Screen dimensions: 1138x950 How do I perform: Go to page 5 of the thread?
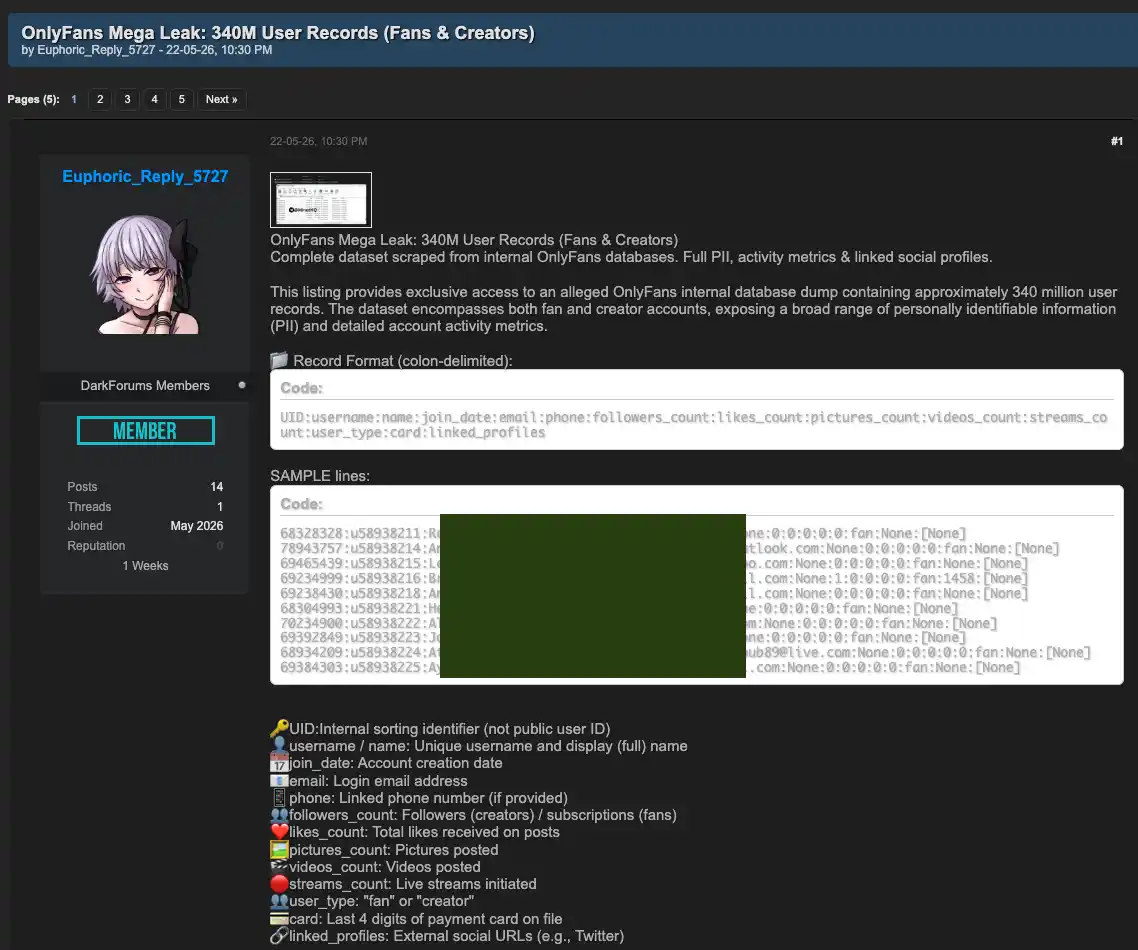point(181,99)
